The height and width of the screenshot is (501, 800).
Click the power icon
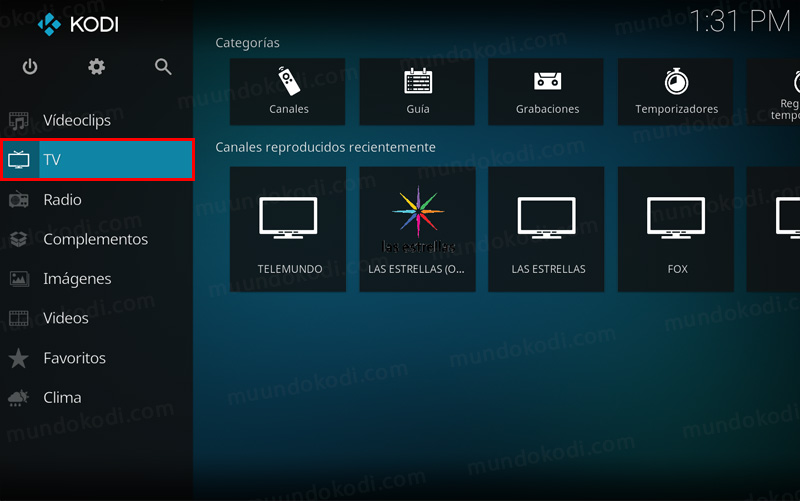[30, 67]
